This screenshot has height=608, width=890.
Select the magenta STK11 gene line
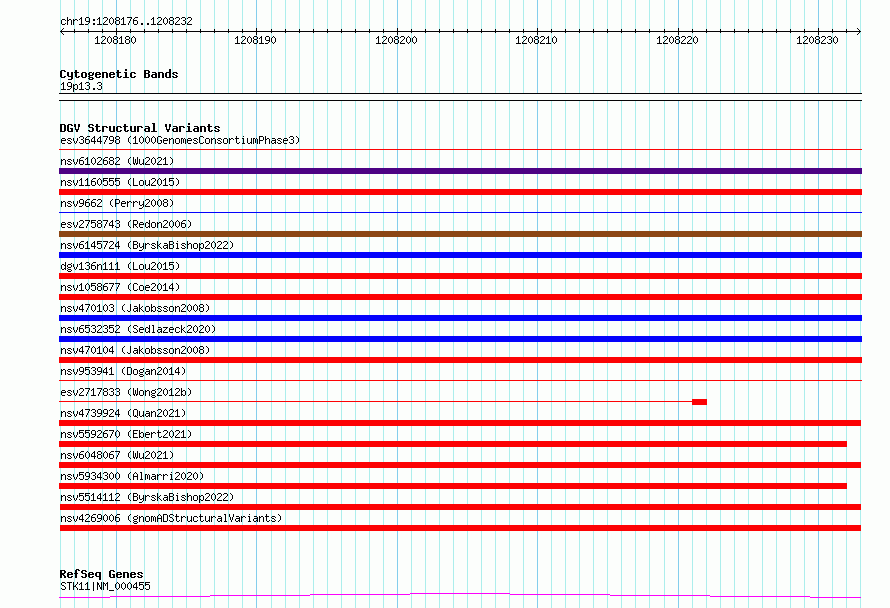tap(460, 596)
